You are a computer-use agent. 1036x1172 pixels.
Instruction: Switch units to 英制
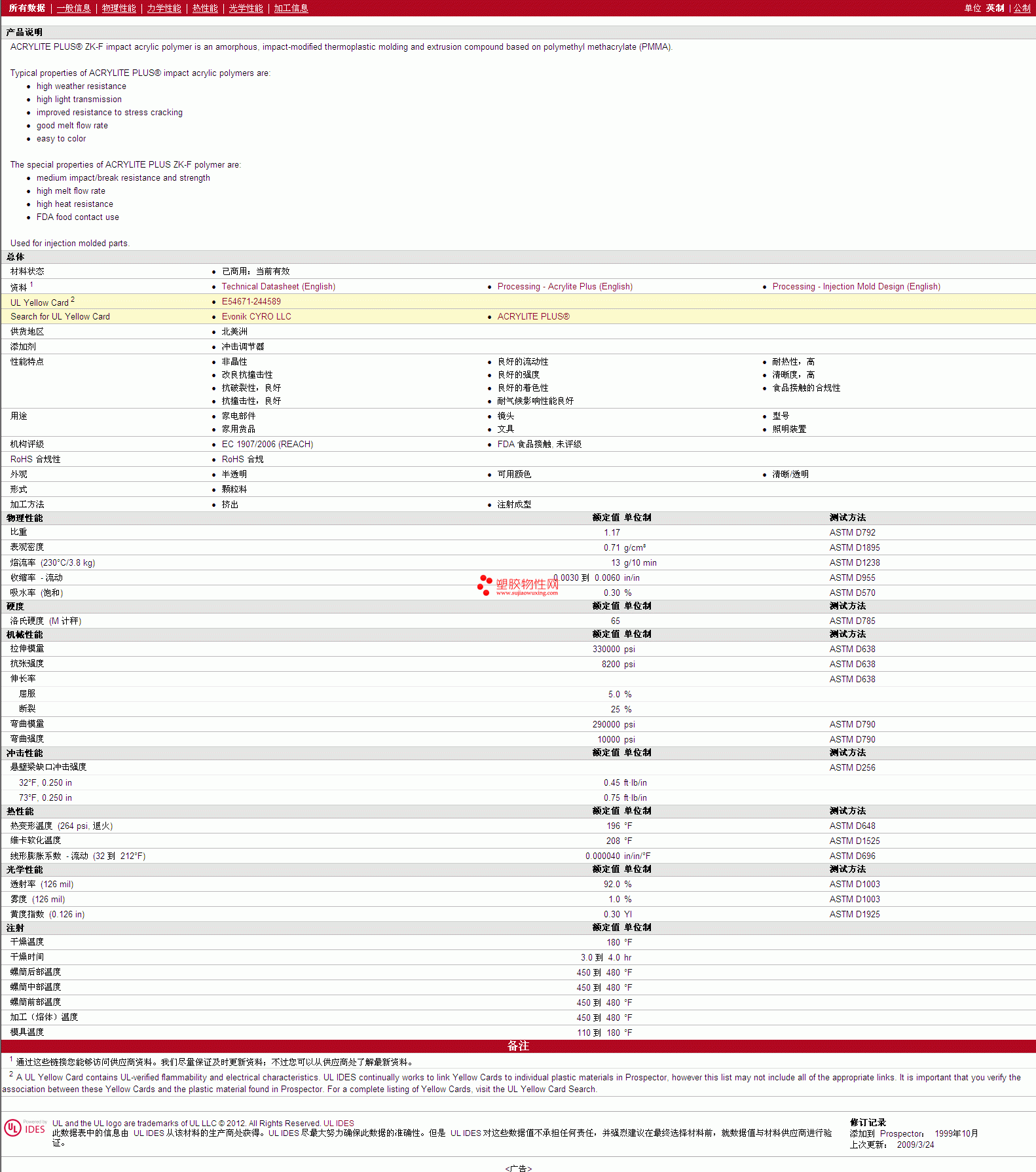coord(995,8)
